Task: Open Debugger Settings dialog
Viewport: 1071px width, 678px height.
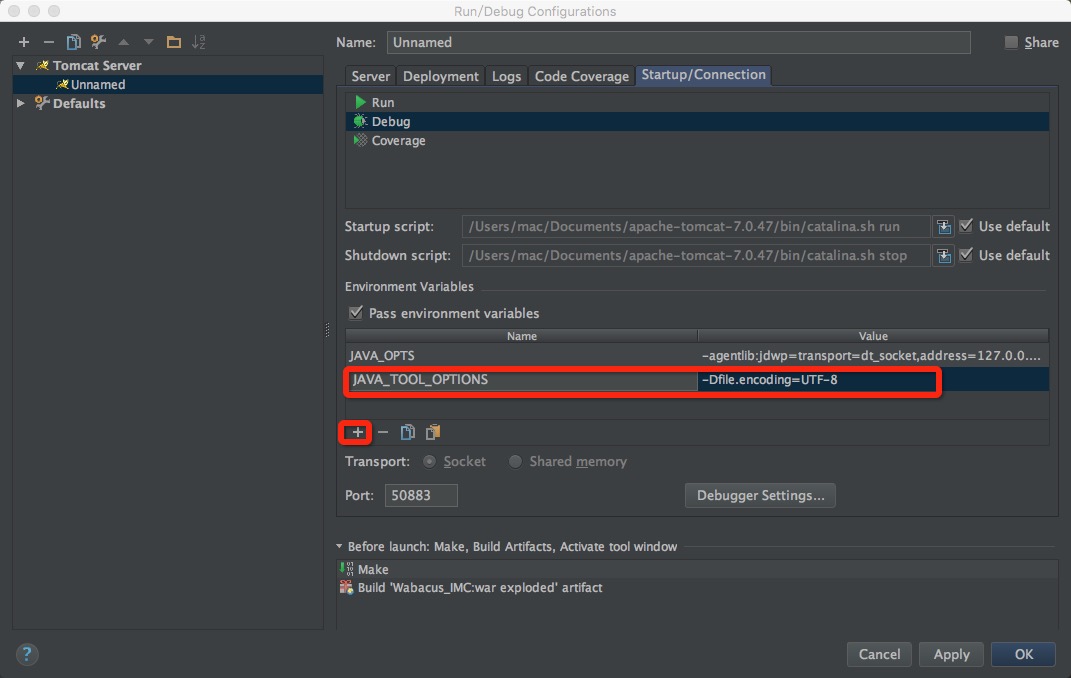Action: click(760, 495)
